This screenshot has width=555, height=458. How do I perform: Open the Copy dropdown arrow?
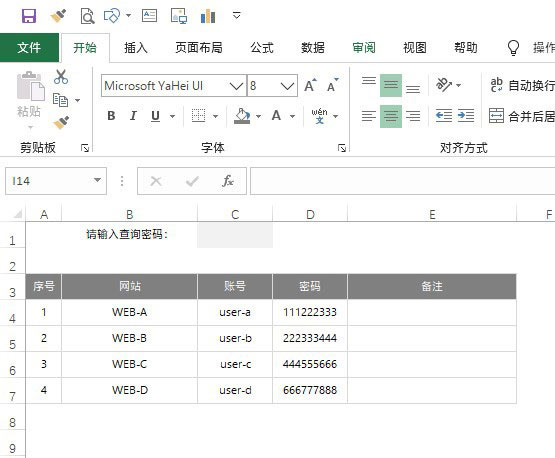click(x=77, y=101)
